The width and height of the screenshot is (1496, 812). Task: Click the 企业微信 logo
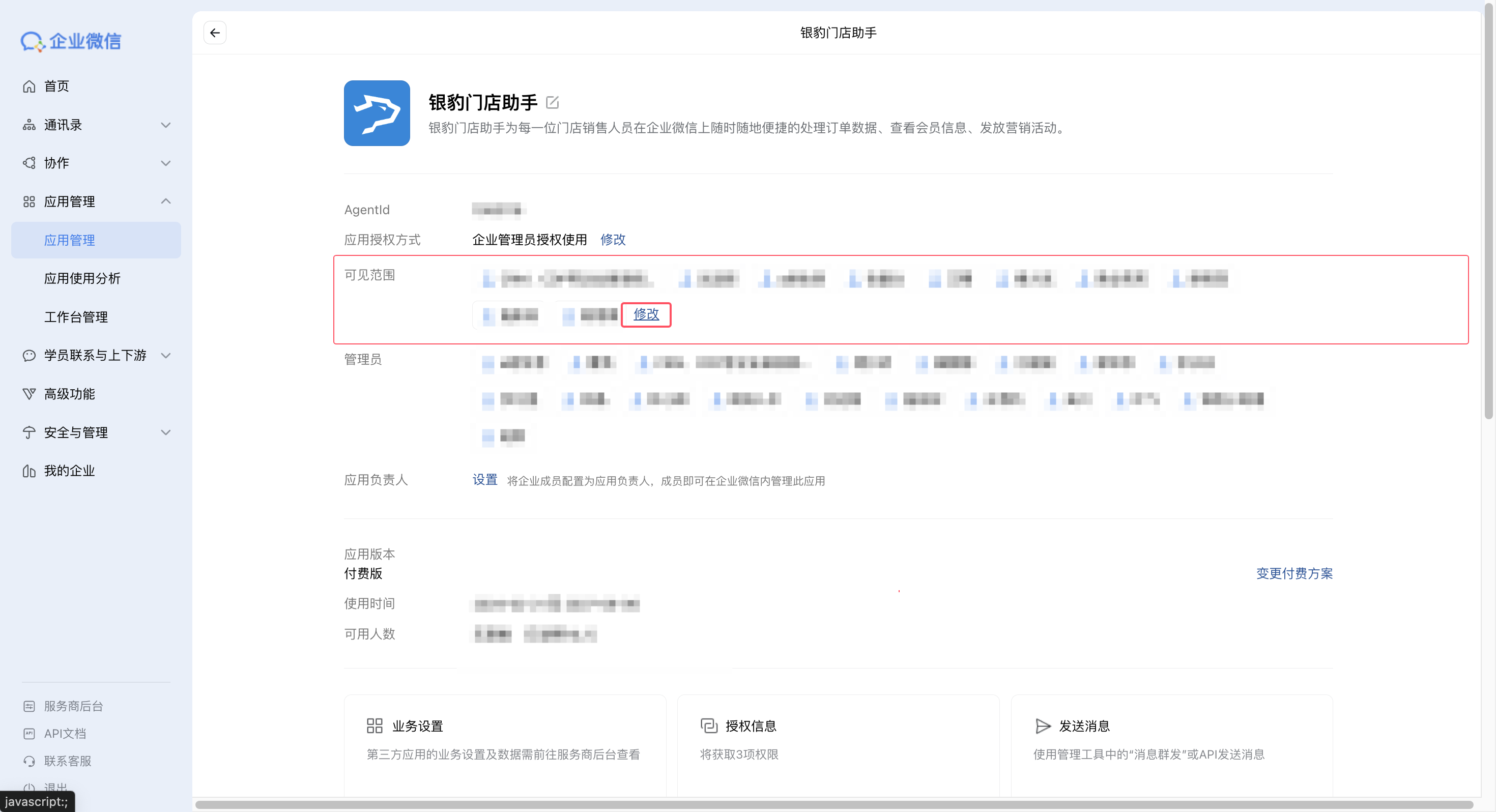tap(71, 41)
